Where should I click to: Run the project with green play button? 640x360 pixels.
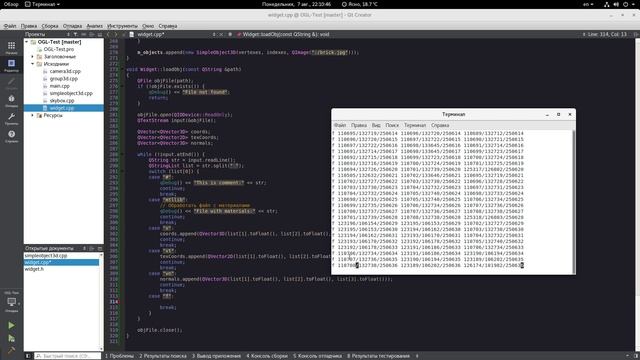[11, 325]
